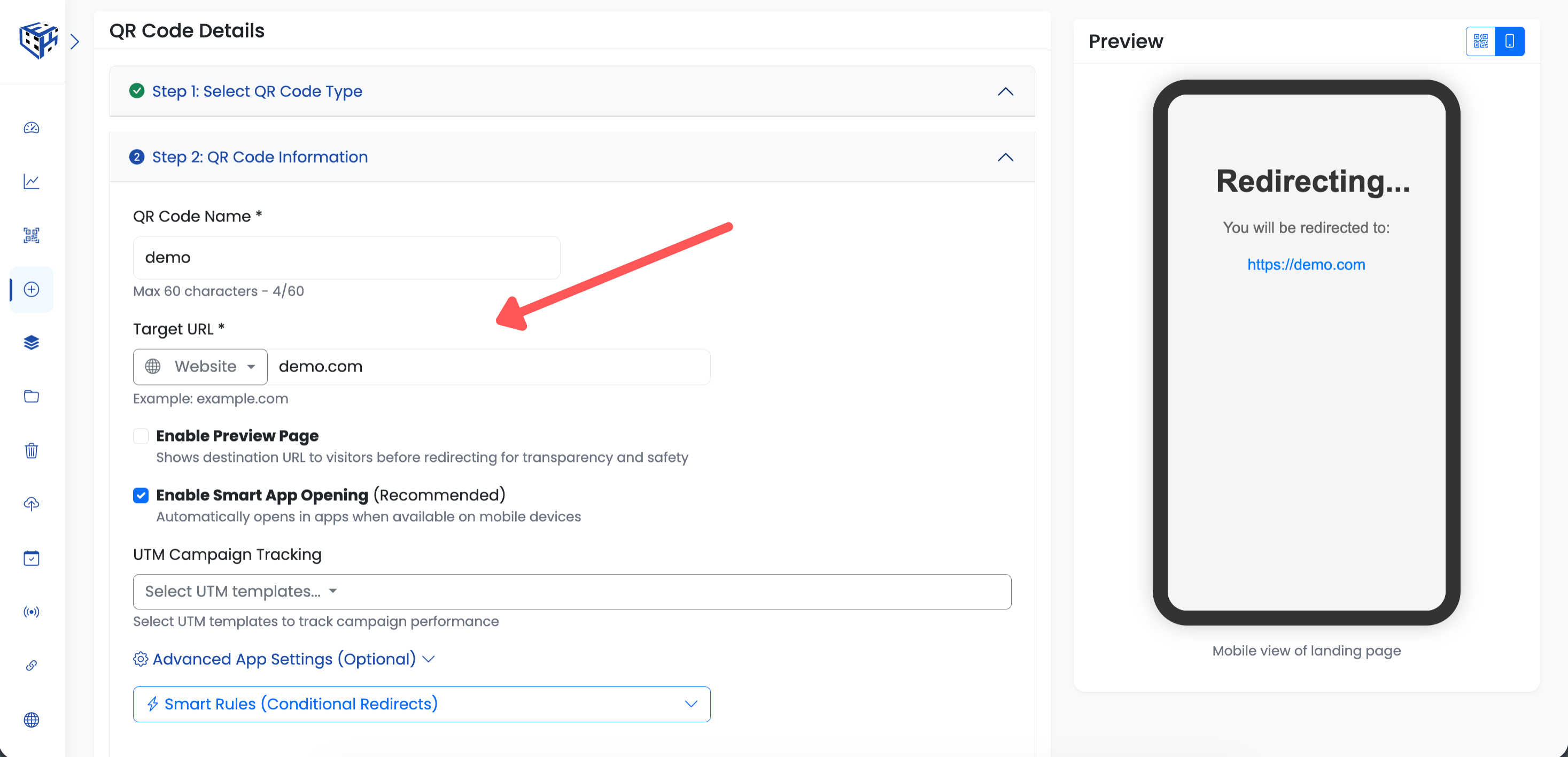The height and width of the screenshot is (757, 1568).
Task: Open the analytics line chart icon
Action: click(x=32, y=181)
